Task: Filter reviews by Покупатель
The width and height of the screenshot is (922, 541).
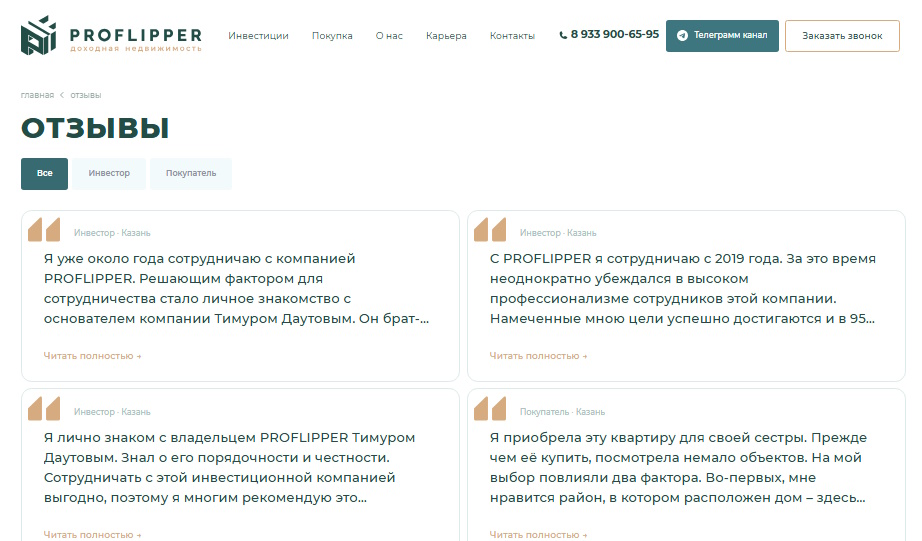Action: point(191,173)
